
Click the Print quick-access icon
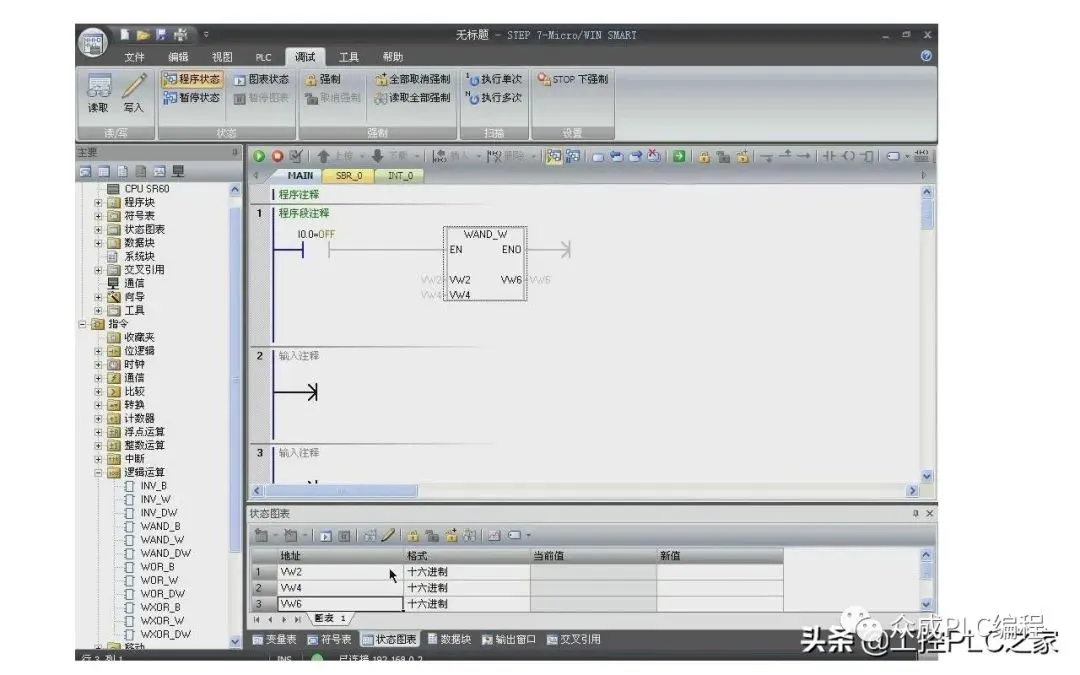(x=180, y=34)
